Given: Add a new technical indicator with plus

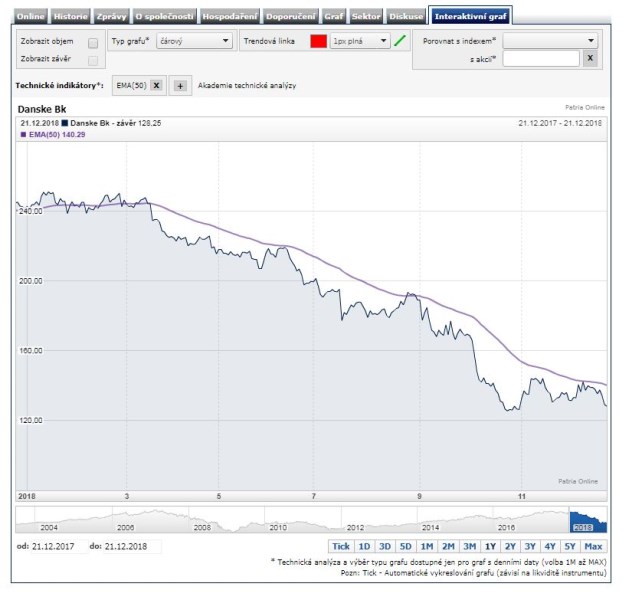Looking at the screenshot, I should pos(180,86).
